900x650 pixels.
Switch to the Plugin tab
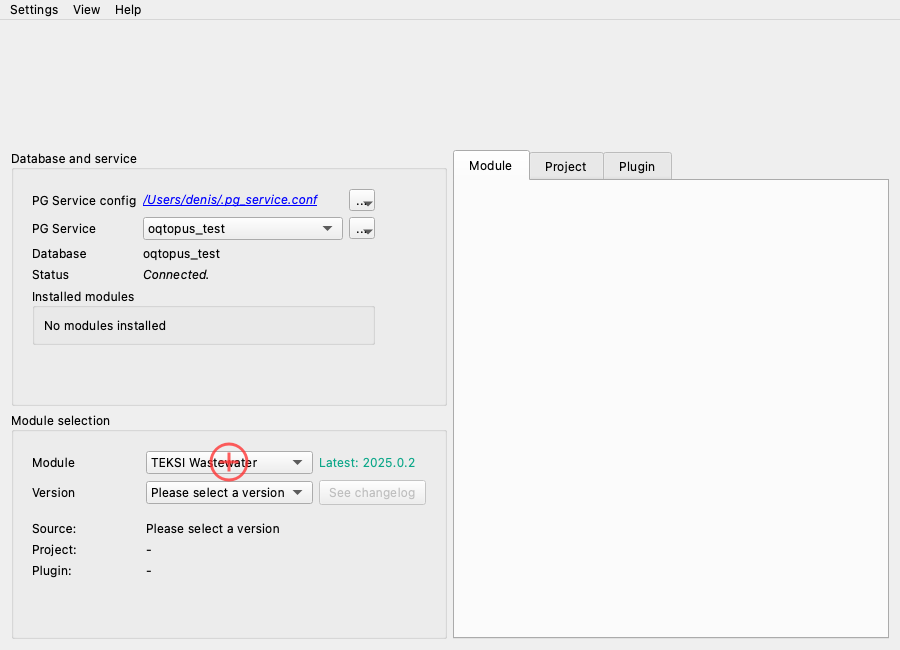coord(637,167)
